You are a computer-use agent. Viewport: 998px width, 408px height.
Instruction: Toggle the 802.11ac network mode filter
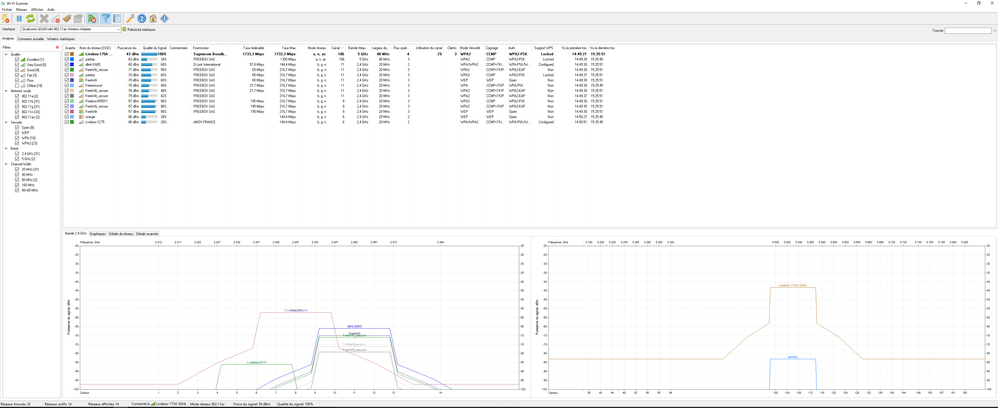click(x=17, y=117)
